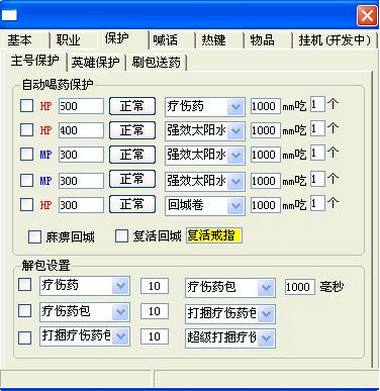380x391 pixels.
Task: Click the 10 count field after the 疗伤药包 source dropdown
Action: tap(154, 311)
